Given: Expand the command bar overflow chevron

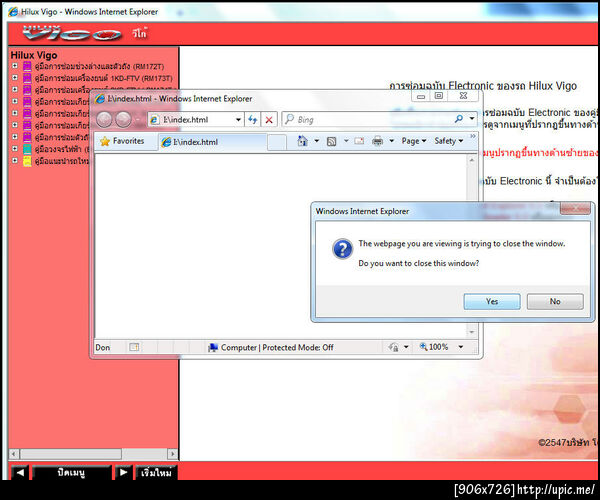Looking at the screenshot, I should click(473, 137).
